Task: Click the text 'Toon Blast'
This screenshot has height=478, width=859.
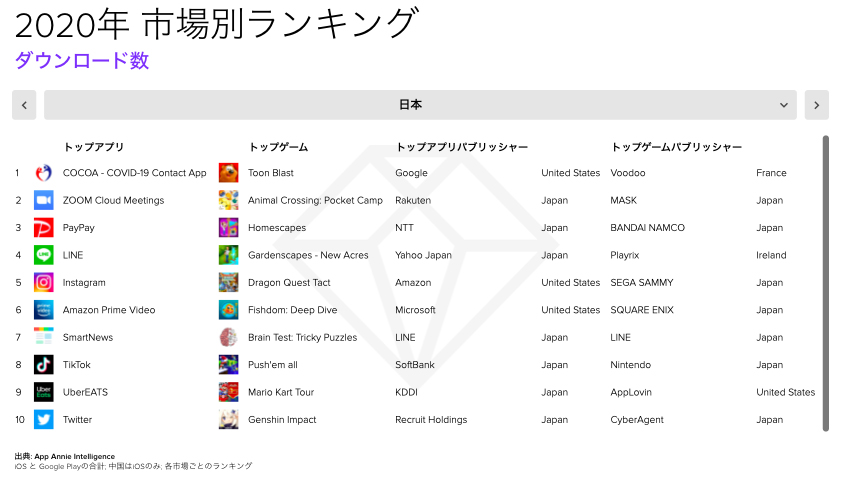Action: pos(271,173)
